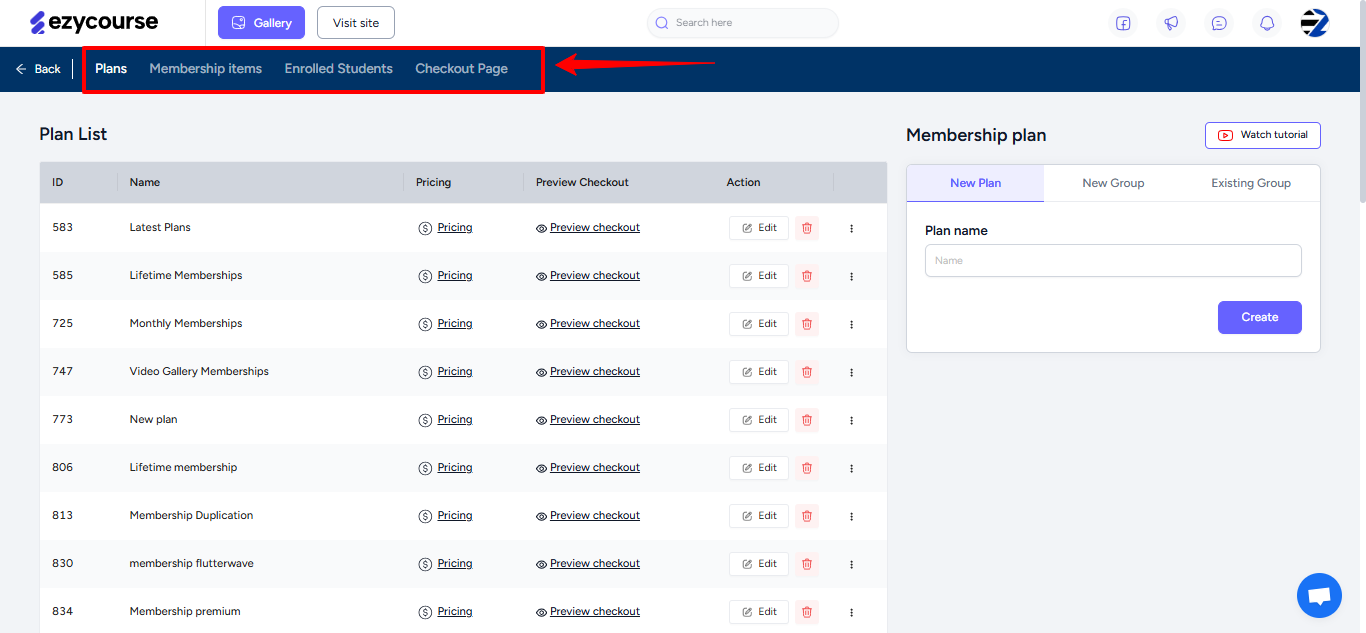This screenshot has height=633, width=1366.
Task: Preview checkout for Video Gallery Memberships
Action: tap(588, 372)
